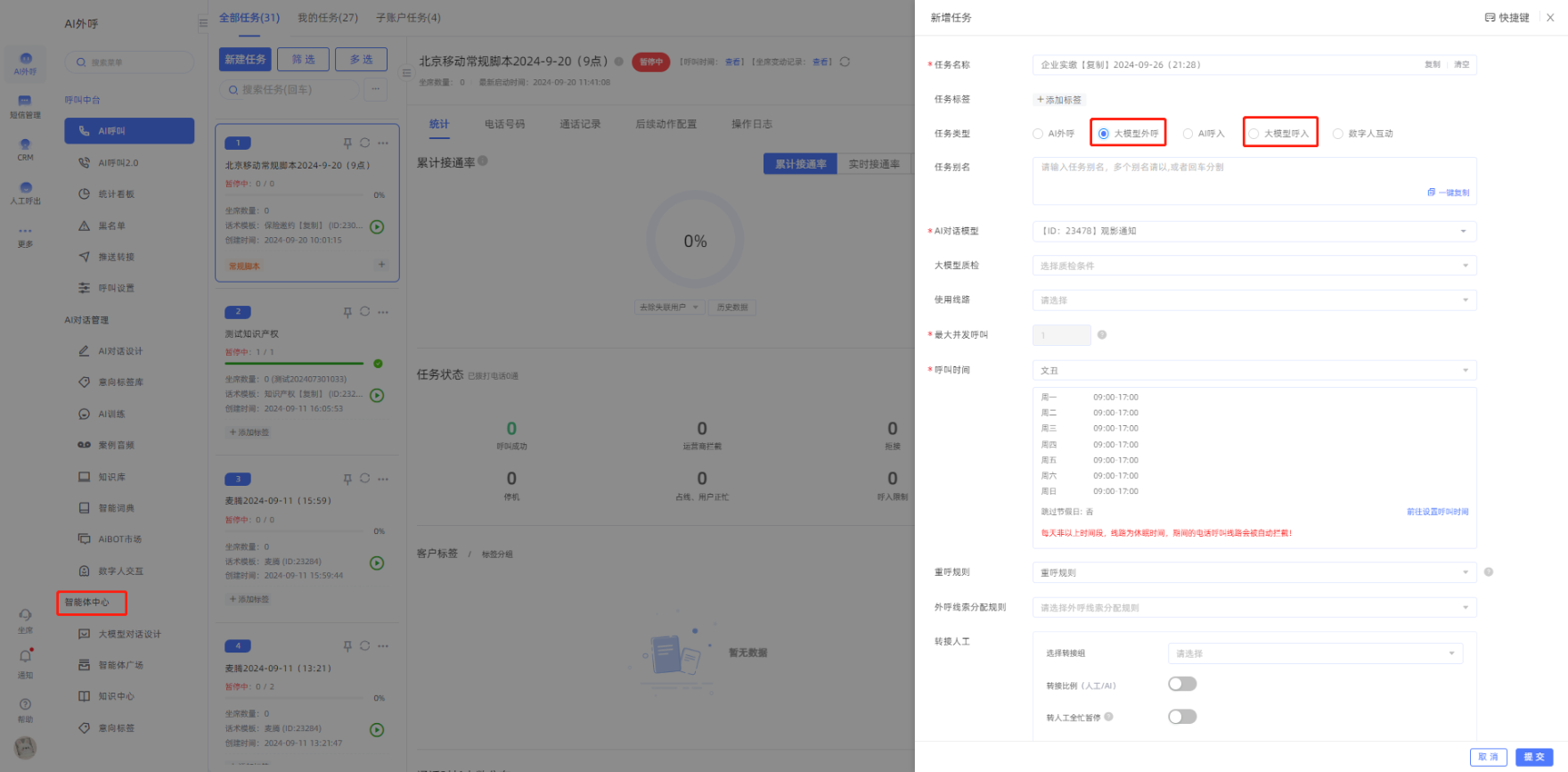The width and height of the screenshot is (1568, 772).
Task: Open the notifications bell icon
Action: pos(25,656)
